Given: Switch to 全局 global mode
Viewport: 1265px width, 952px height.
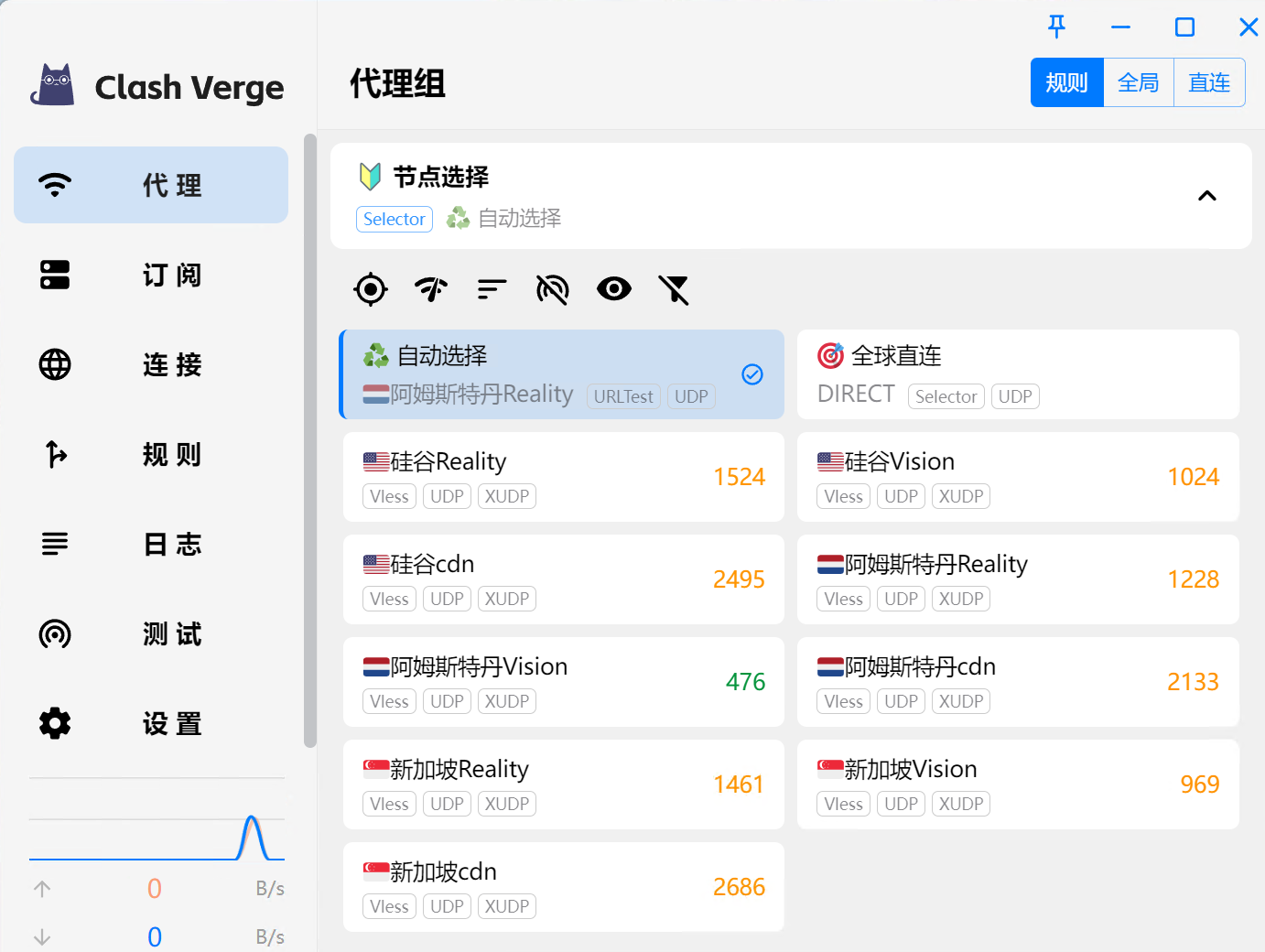Looking at the screenshot, I should click(x=1138, y=82).
